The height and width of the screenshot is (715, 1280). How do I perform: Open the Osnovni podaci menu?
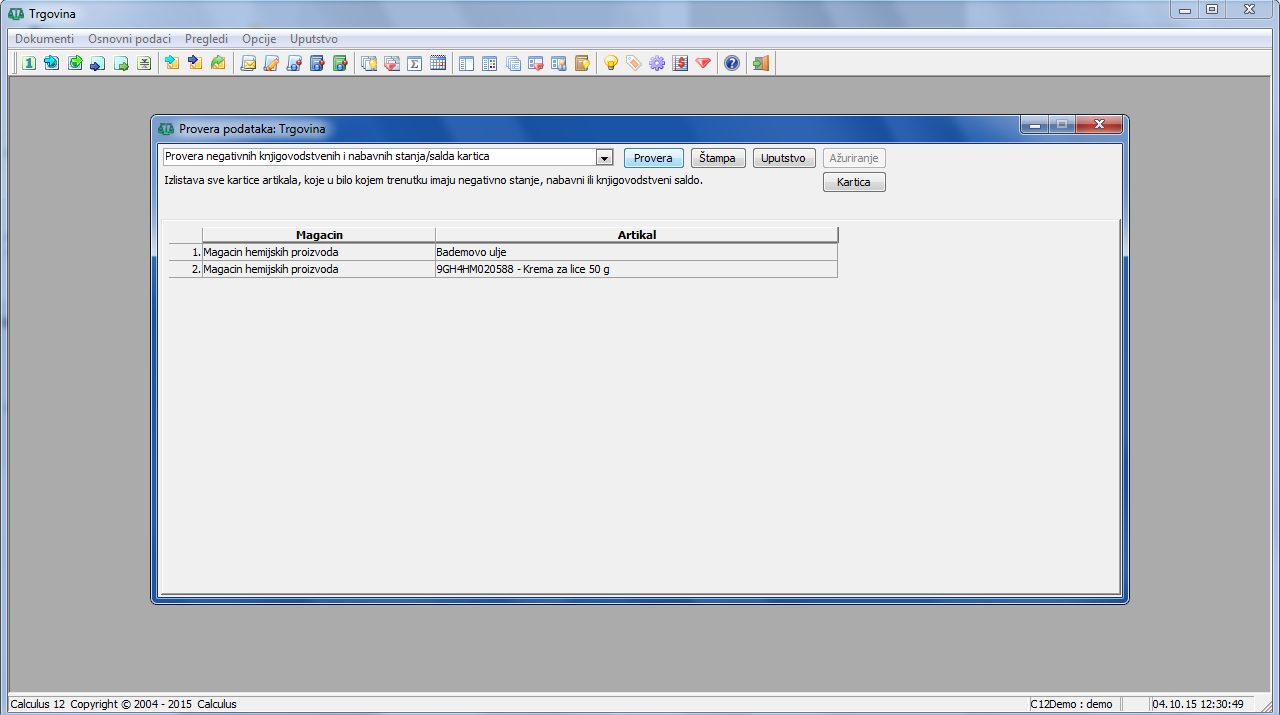click(x=129, y=39)
